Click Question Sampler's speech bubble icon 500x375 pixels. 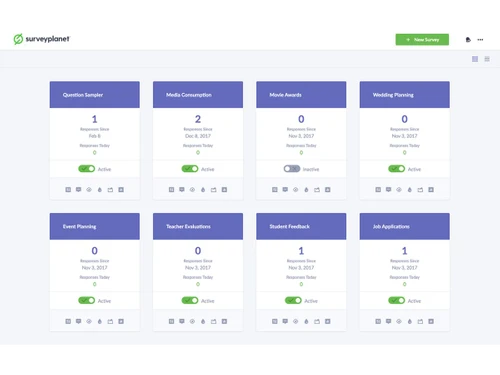click(x=78, y=190)
